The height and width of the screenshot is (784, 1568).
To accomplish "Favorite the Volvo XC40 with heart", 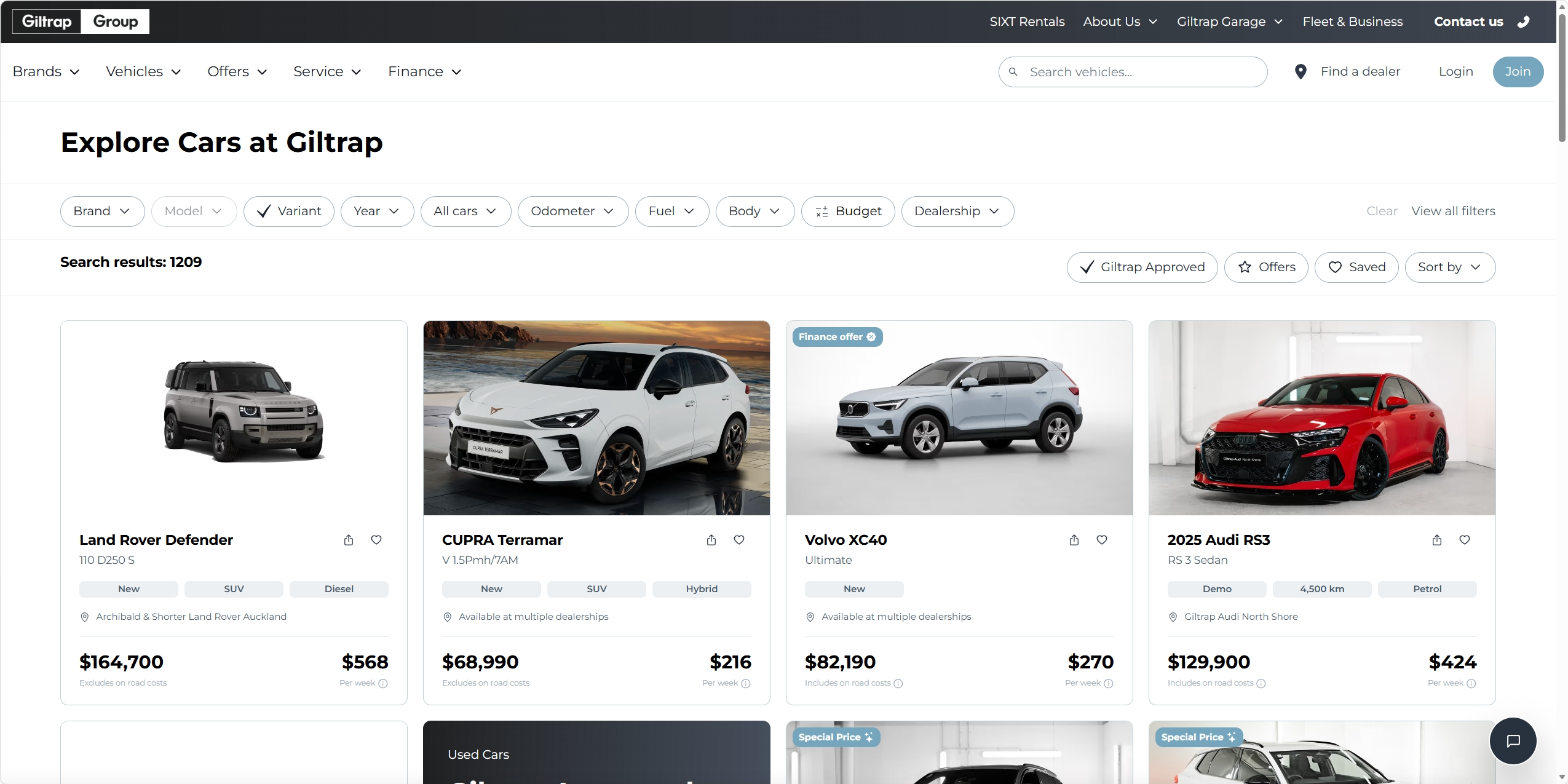I will (x=1102, y=540).
